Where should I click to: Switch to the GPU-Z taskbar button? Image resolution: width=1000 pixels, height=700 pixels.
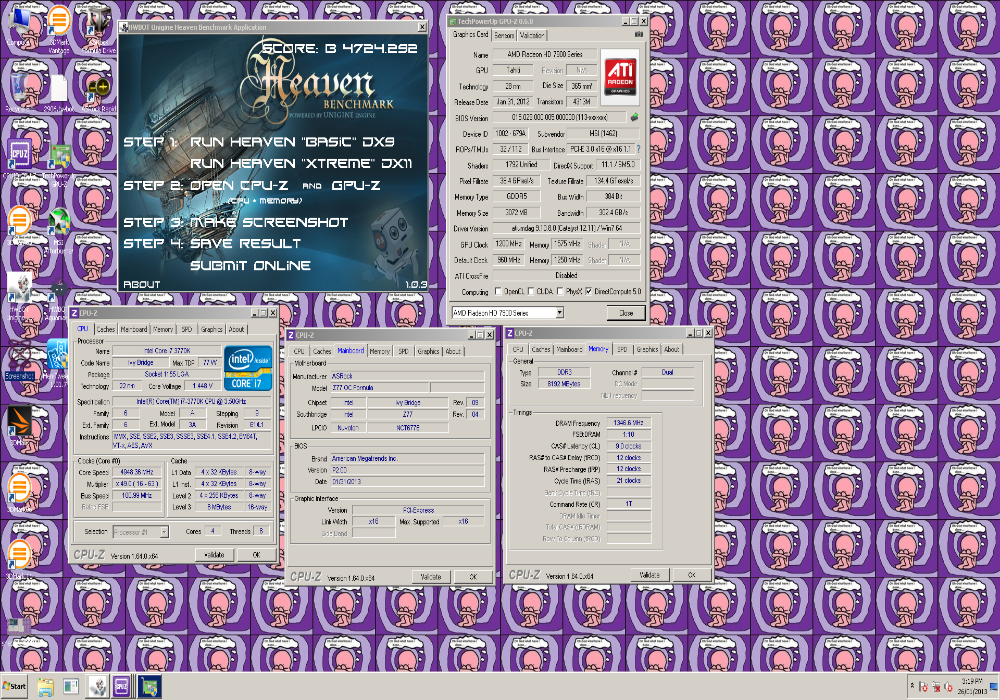tap(150, 687)
